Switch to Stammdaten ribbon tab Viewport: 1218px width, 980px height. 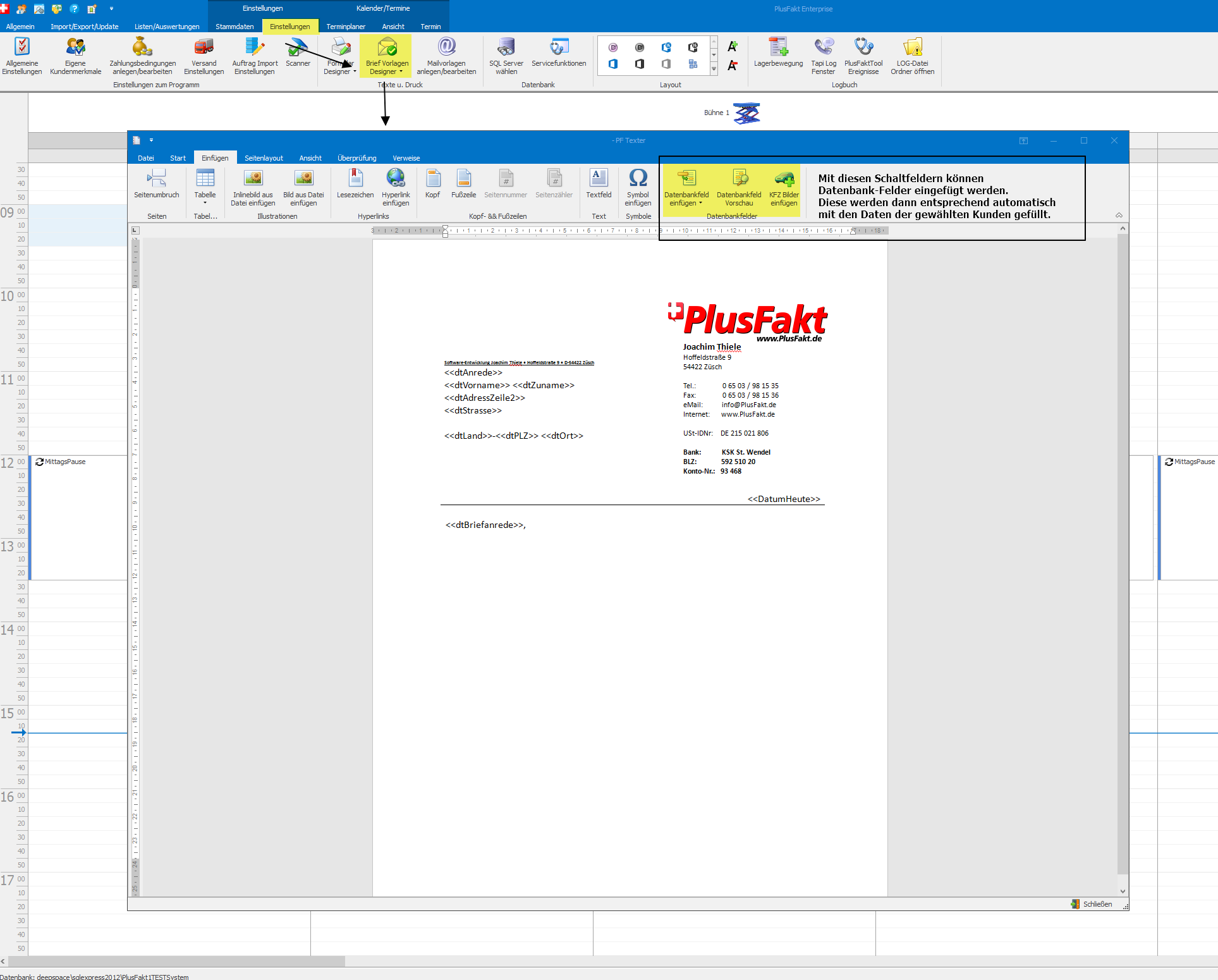234,27
